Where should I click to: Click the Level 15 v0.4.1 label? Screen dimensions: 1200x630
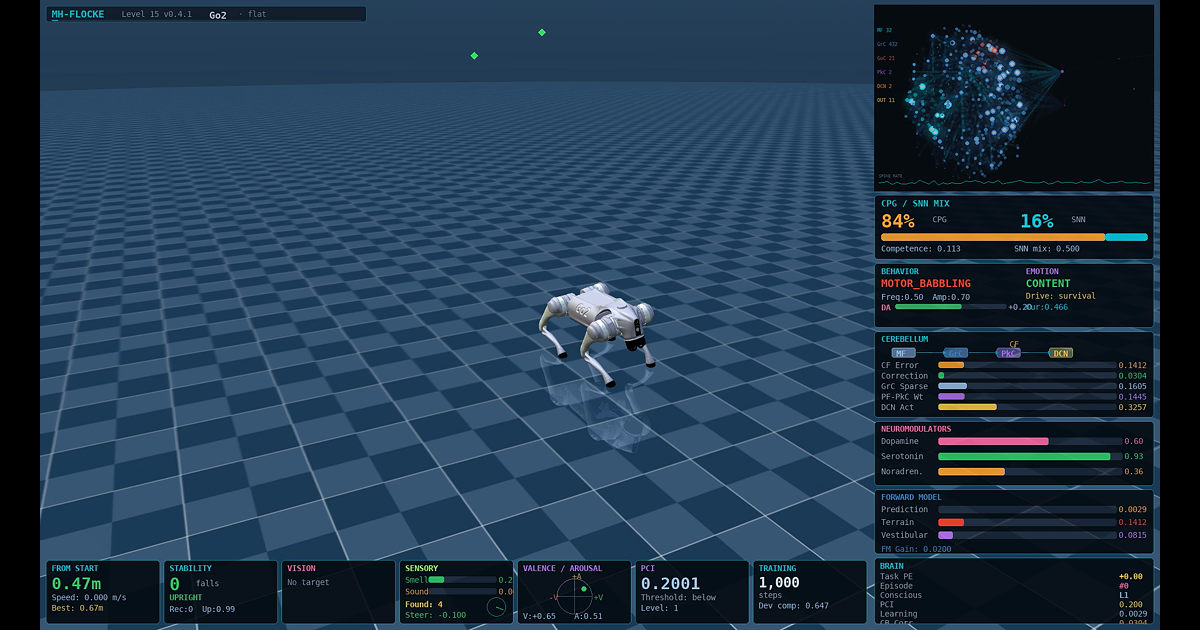pyautogui.click(x=157, y=15)
